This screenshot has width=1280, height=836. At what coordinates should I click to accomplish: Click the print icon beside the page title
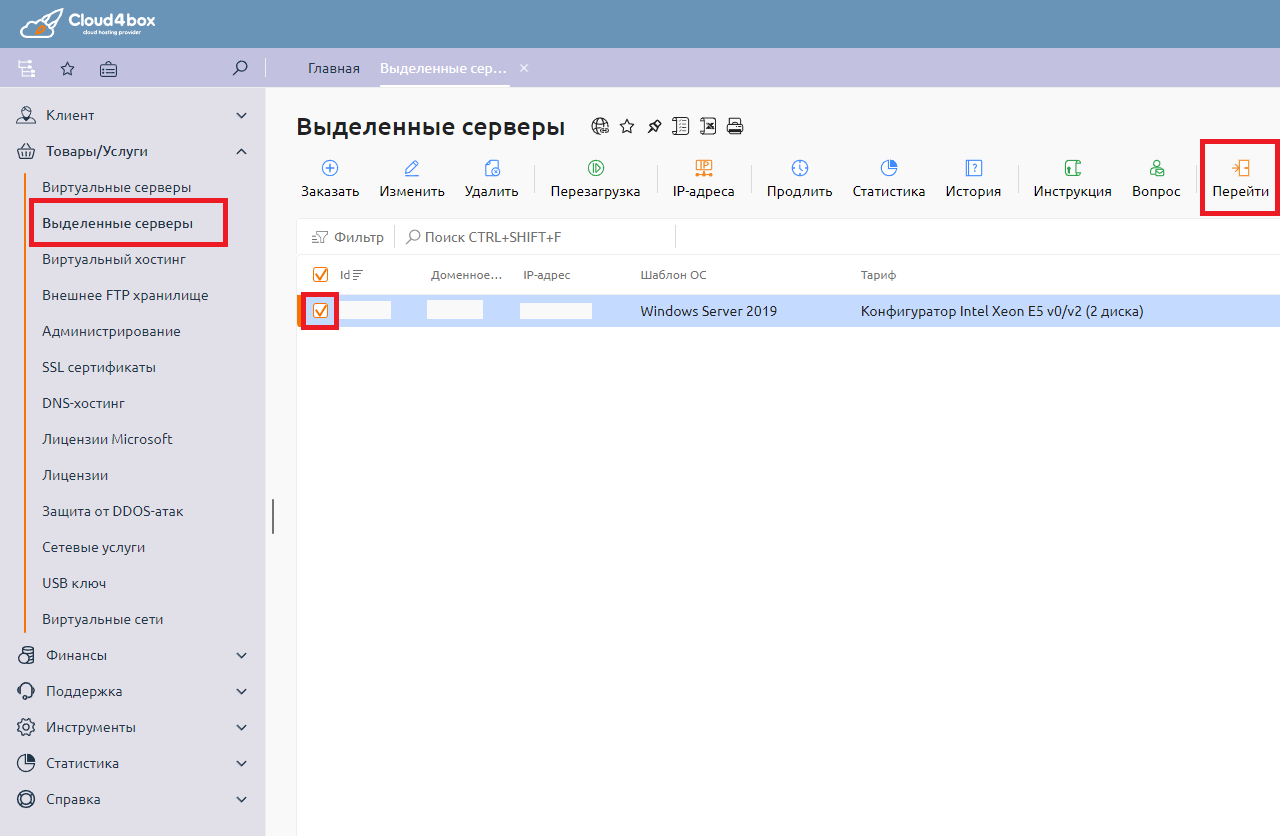click(x=735, y=126)
